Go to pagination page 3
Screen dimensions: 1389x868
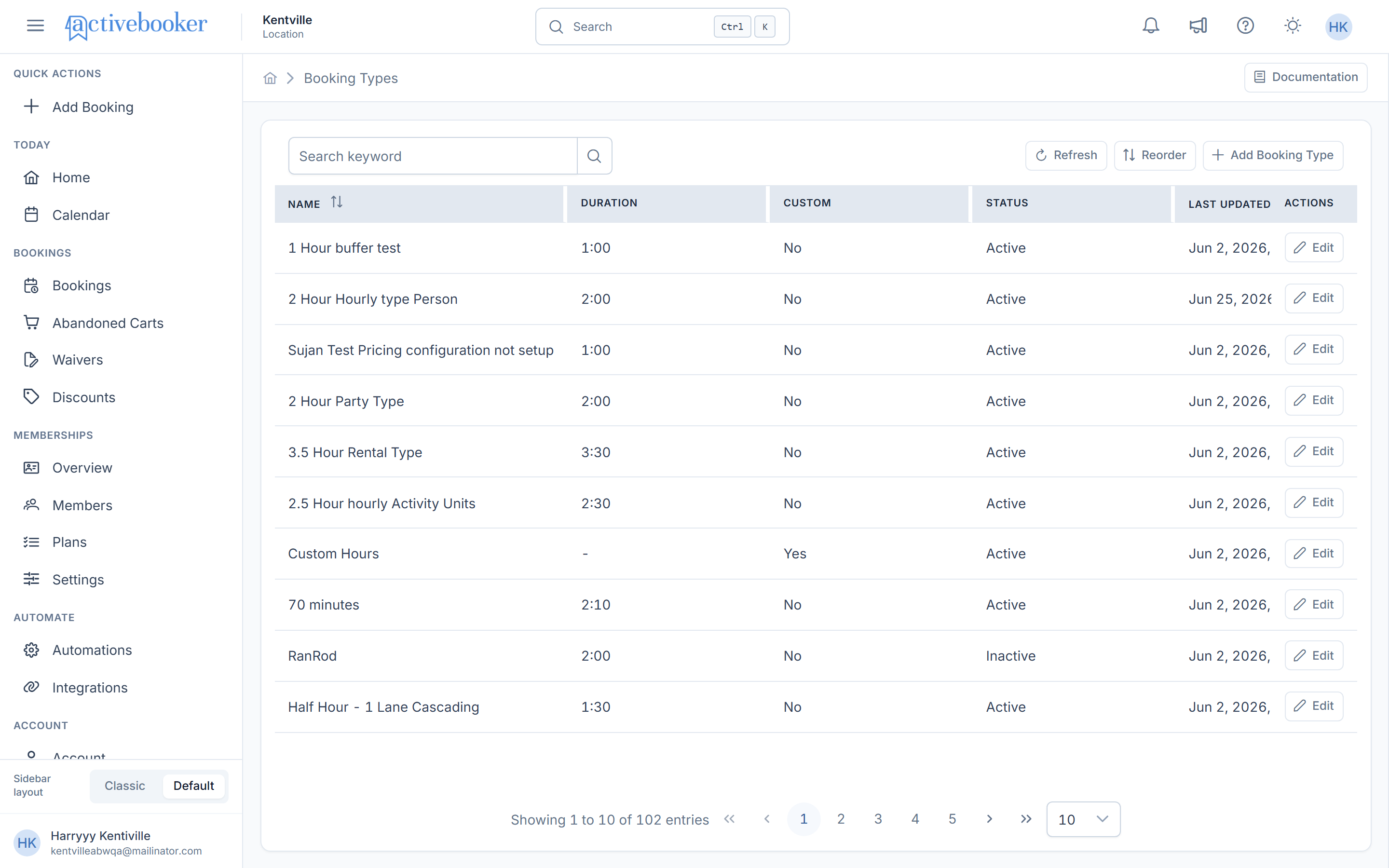coord(878,819)
